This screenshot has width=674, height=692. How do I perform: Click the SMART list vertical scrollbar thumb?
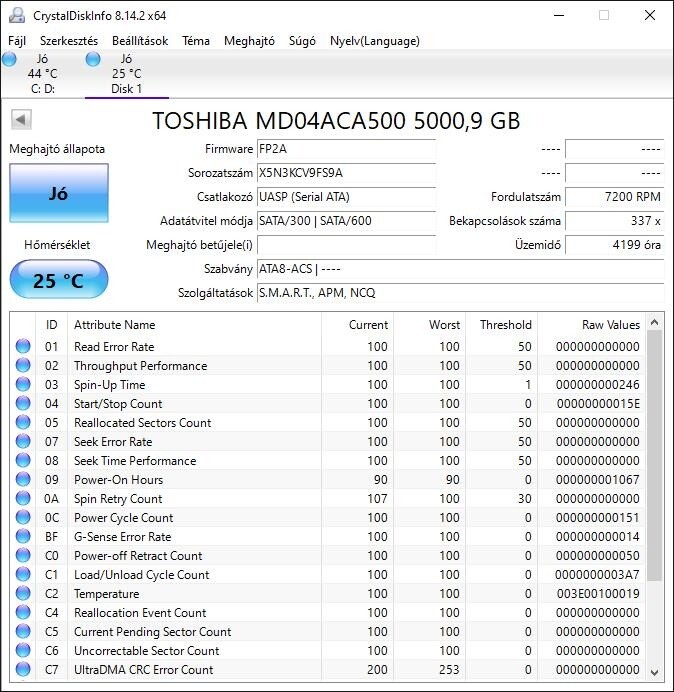tap(655, 456)
